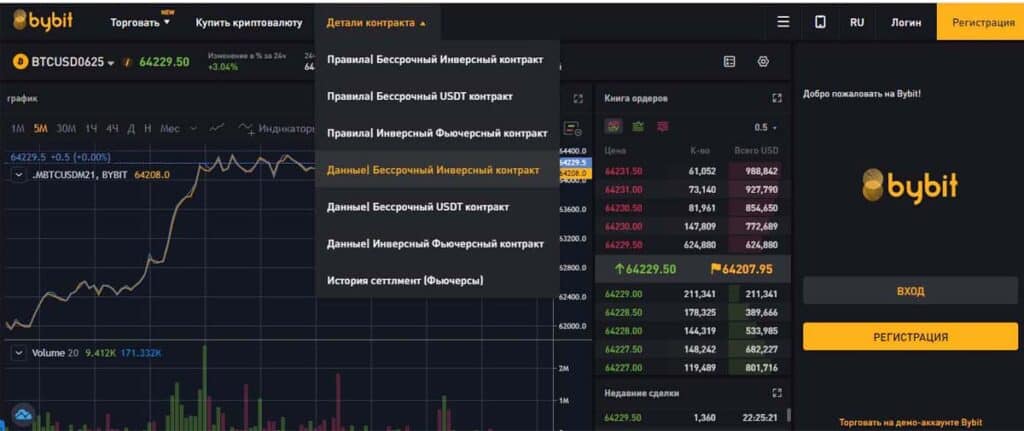Click the layout switch icon beside settings
The image size is (1024, 431).
pos(730,62)
